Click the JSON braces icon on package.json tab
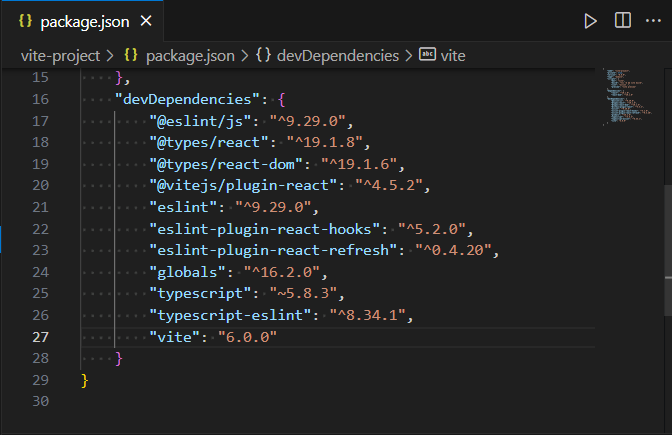This screenshot has height=435, width=672. pyautogui.click(x=25, y=21)
